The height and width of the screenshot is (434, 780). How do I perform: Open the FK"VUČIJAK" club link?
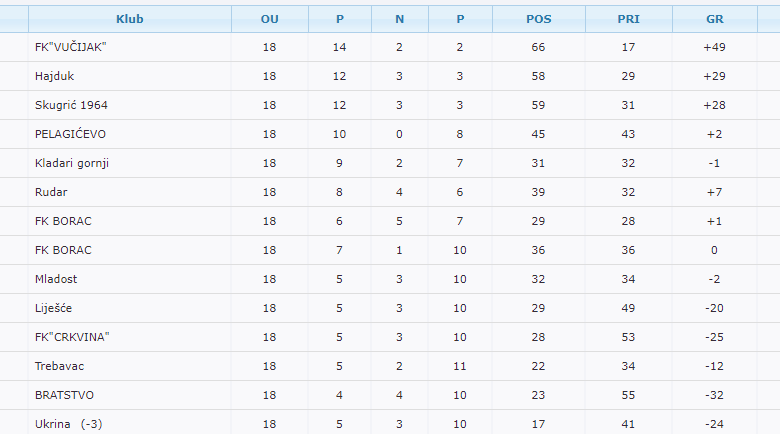pos(70,47)
